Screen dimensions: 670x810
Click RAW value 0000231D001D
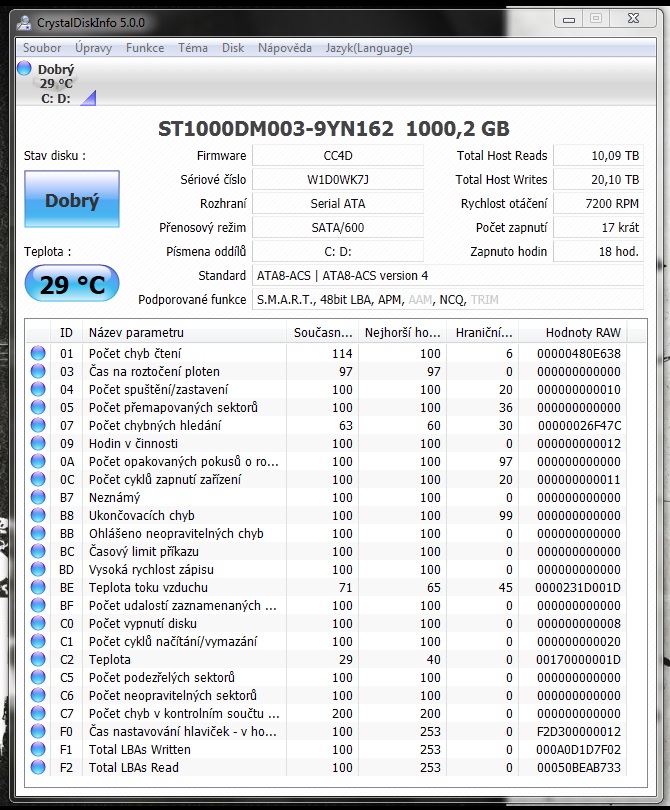coord(578,588)
